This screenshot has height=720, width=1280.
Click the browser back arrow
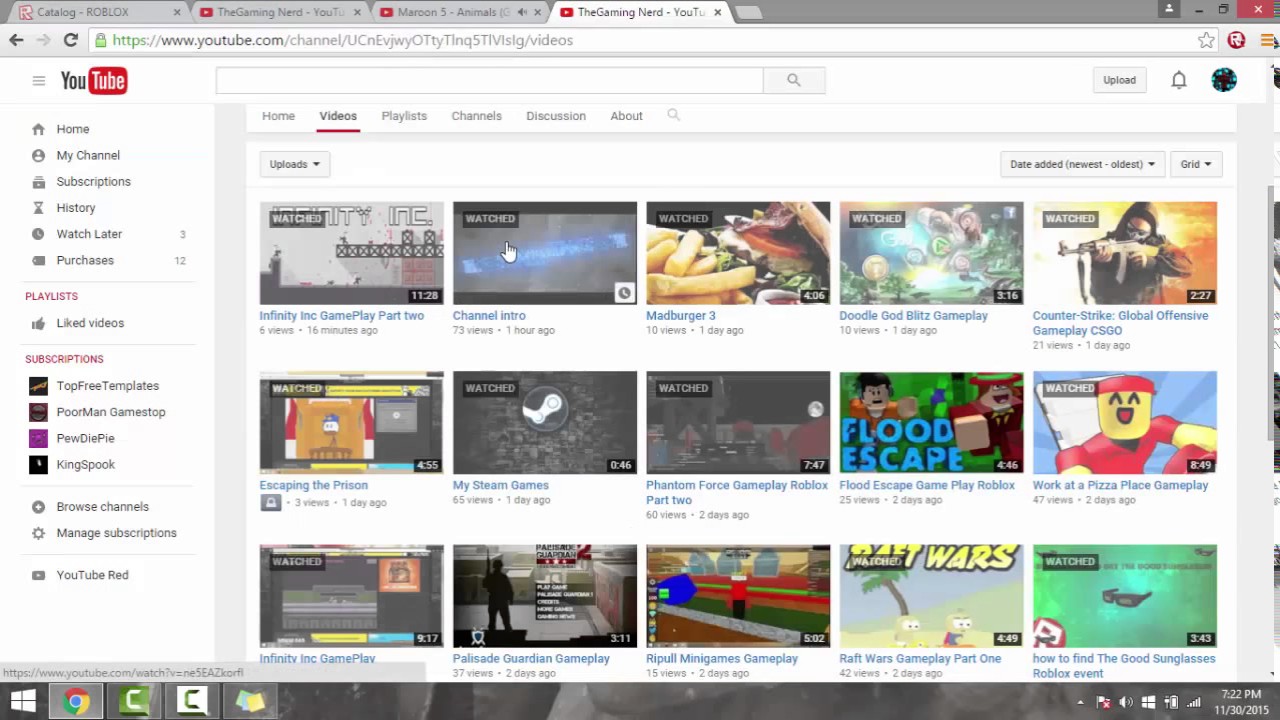click(x=16, y=40)
